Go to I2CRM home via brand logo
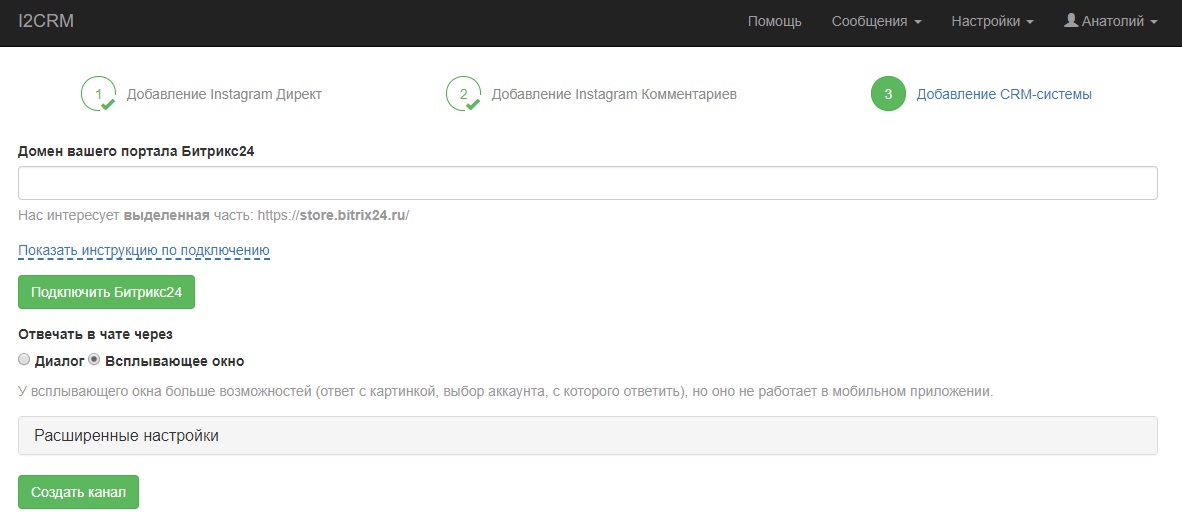The image size is (1182, 525). click(46, 21)
